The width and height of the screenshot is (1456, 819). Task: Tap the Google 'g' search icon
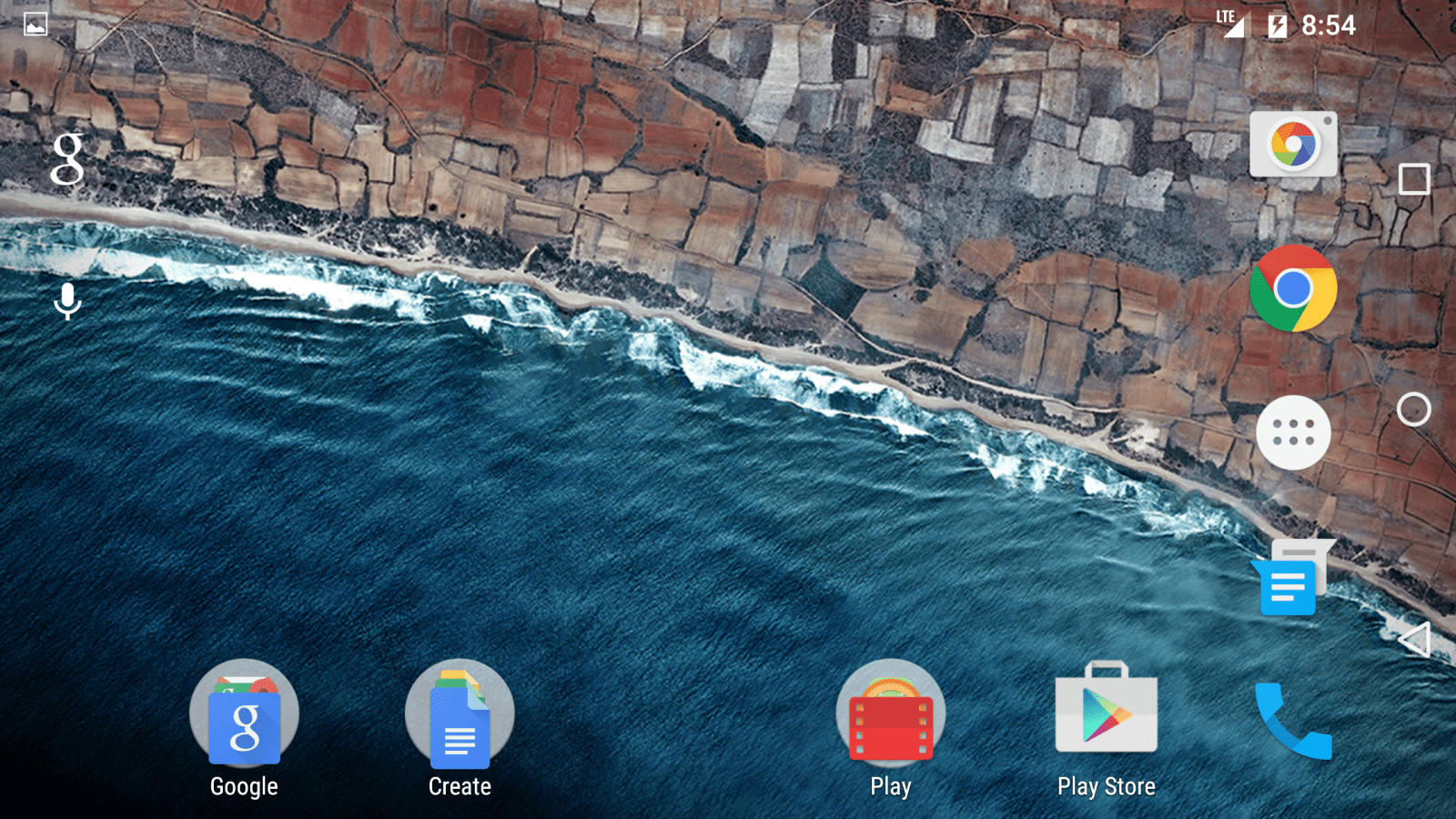tap(67, 159)
